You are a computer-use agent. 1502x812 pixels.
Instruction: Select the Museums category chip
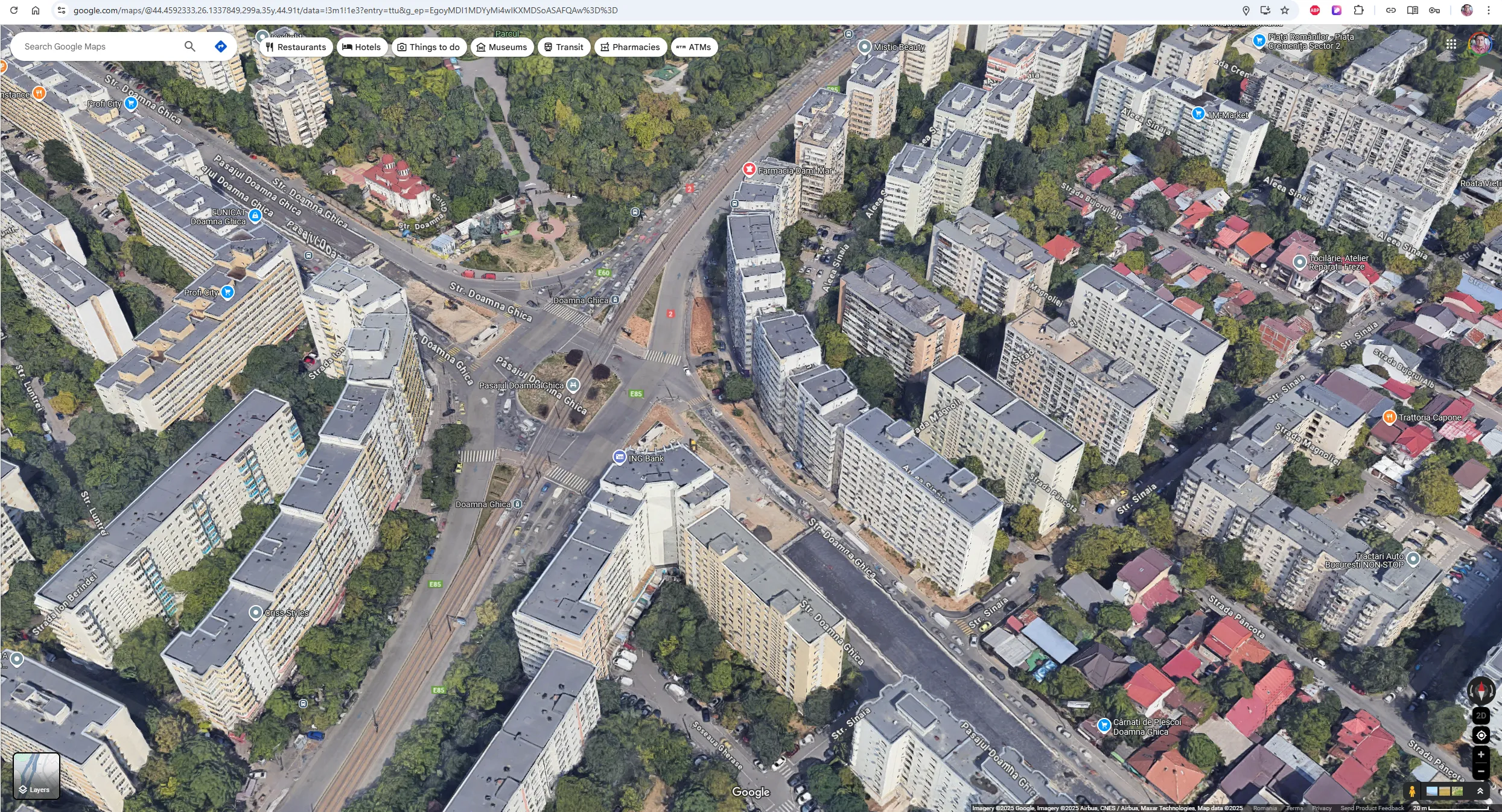[501, 47]
